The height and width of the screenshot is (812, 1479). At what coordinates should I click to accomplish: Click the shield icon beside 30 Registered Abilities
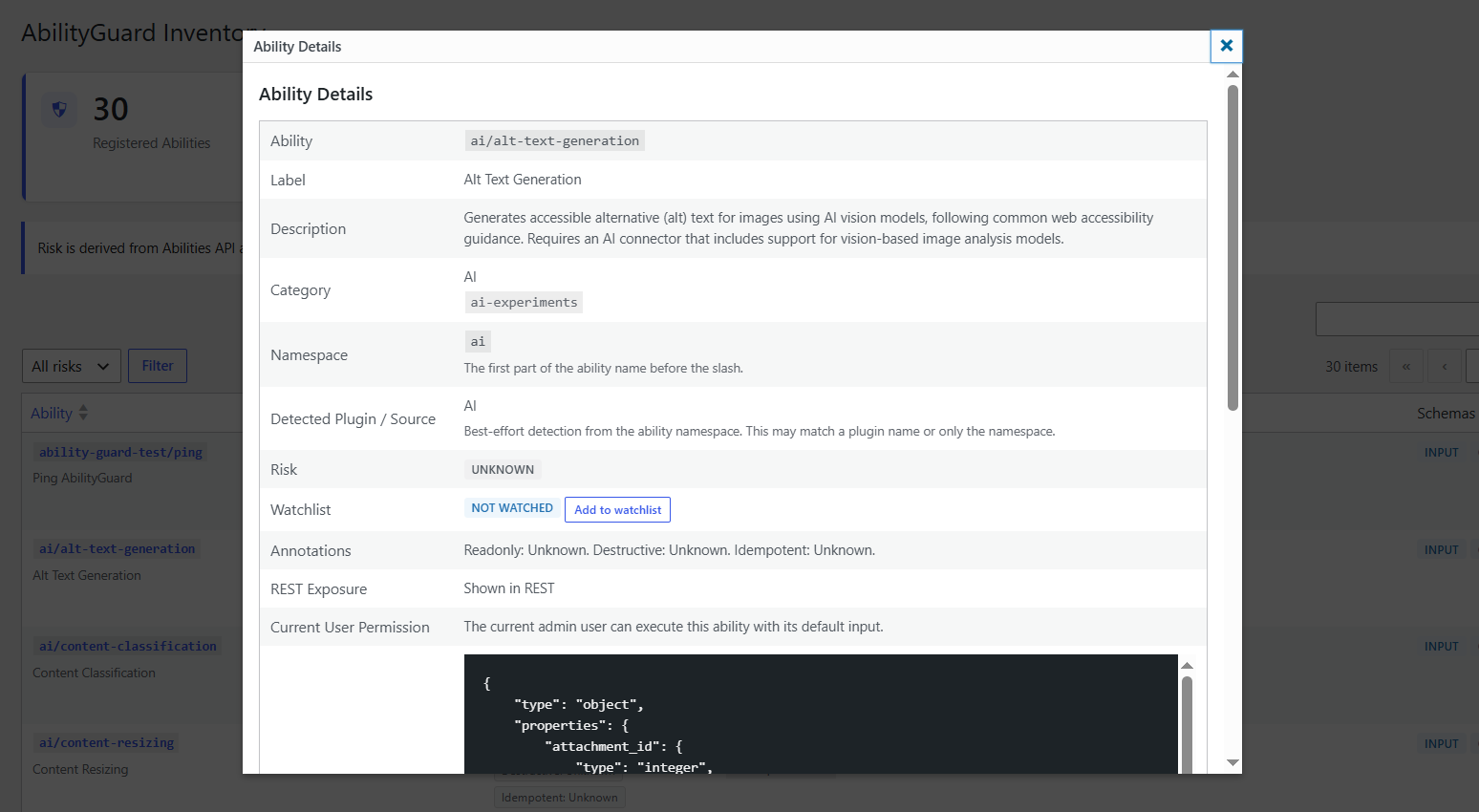pyautogui.click(x=59, y=110)
